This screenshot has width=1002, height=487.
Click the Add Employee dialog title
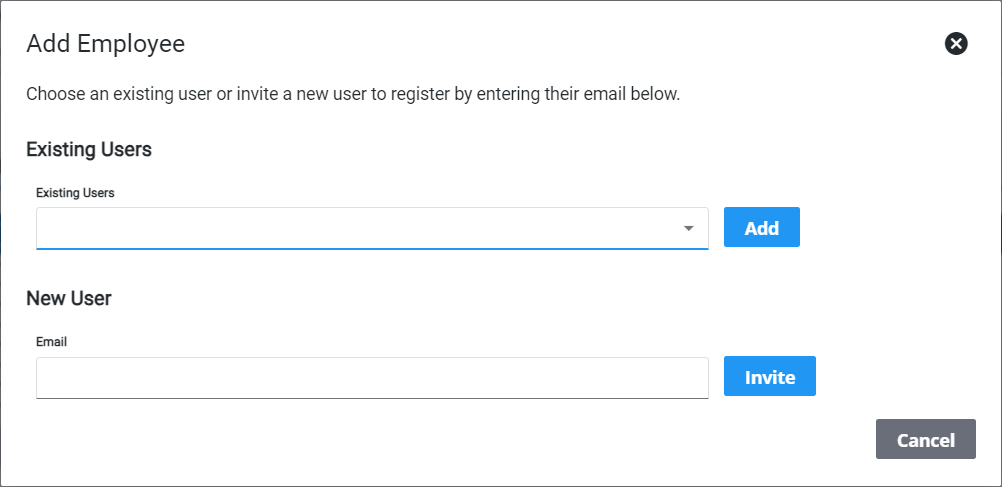click(x=105, y=43)
